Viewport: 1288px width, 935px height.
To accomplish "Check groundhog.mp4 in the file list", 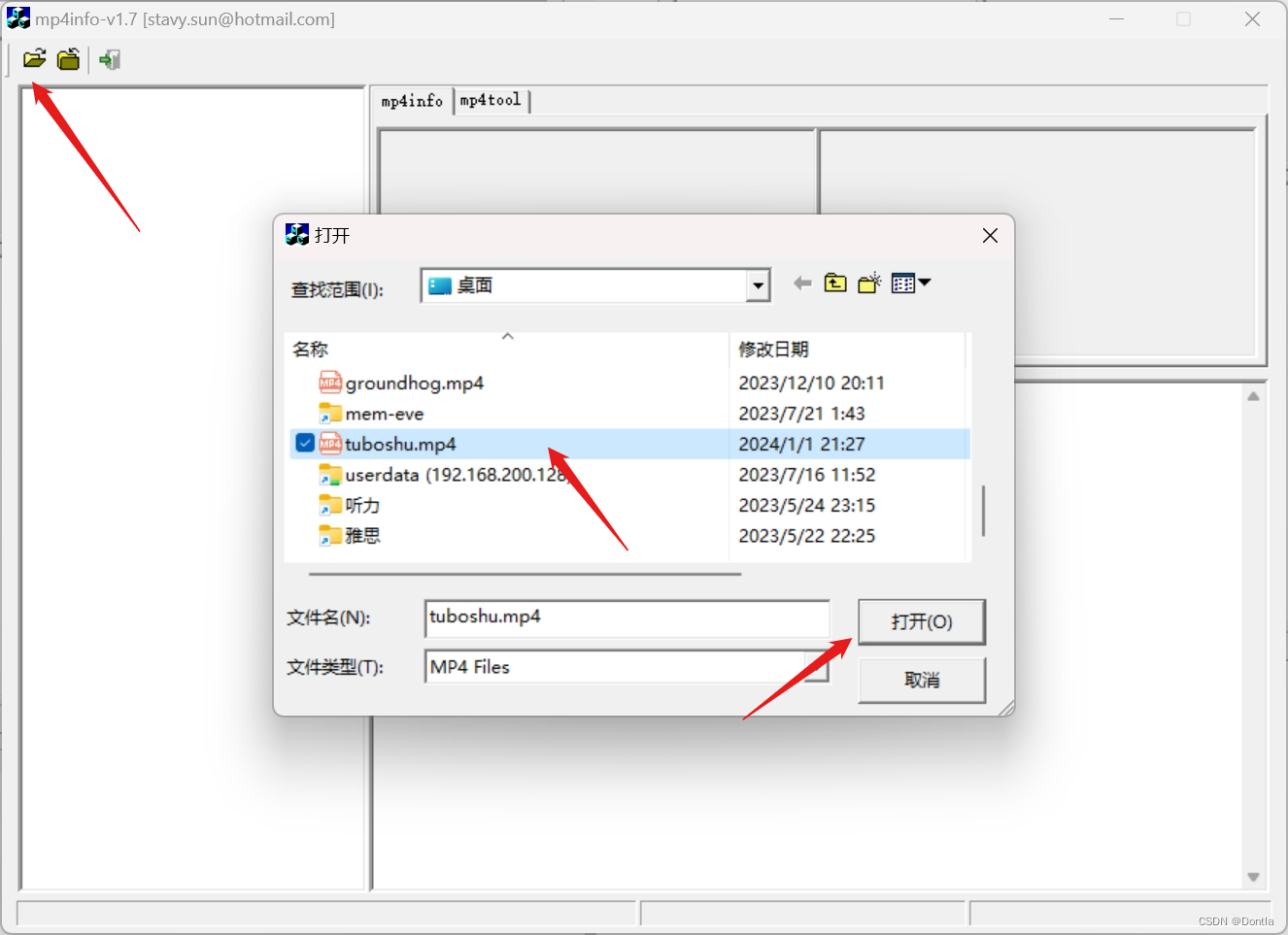I will 304,383.
